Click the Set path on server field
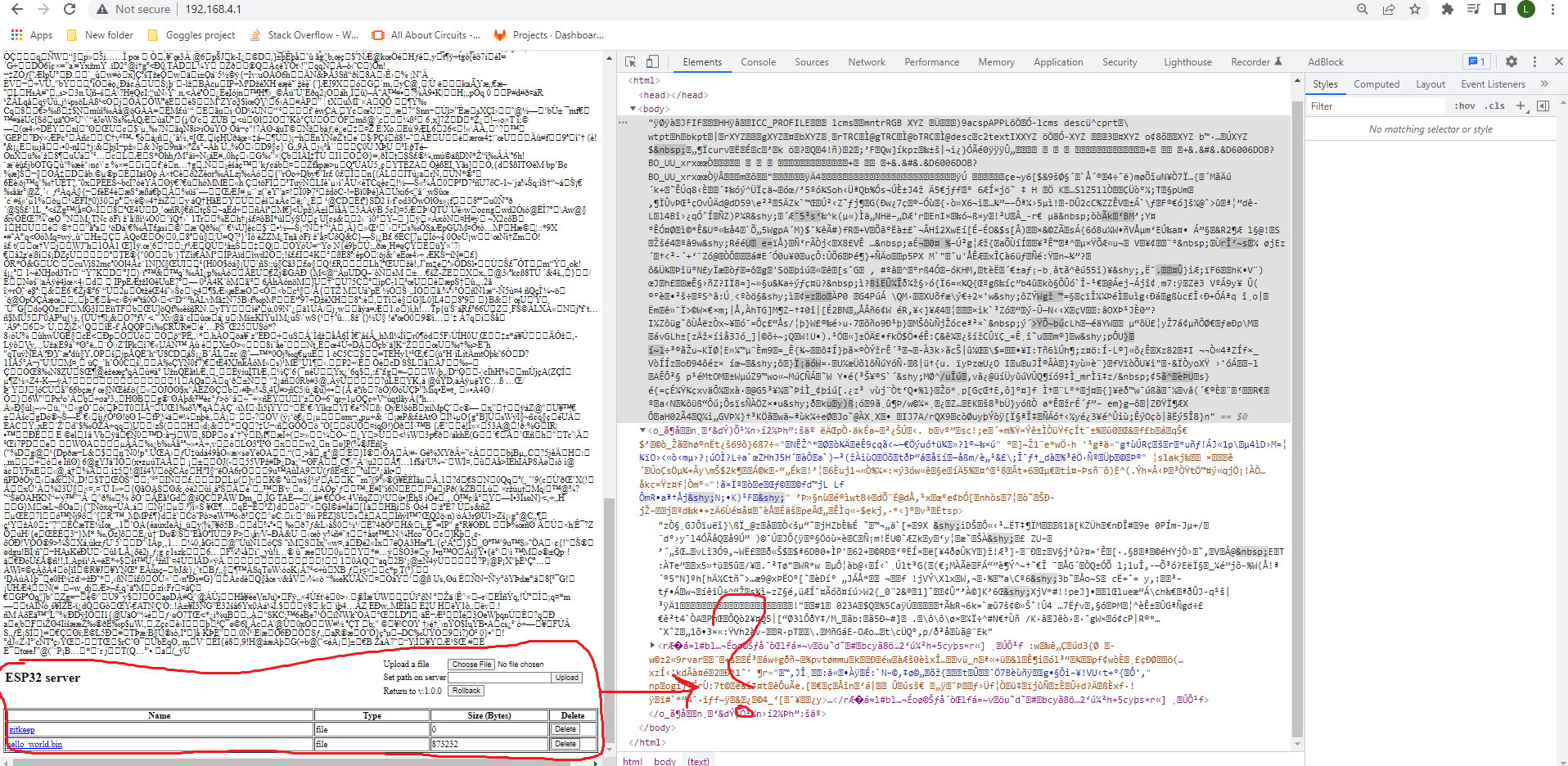The width and height of the screenshot is (1568, 766). 499,678
